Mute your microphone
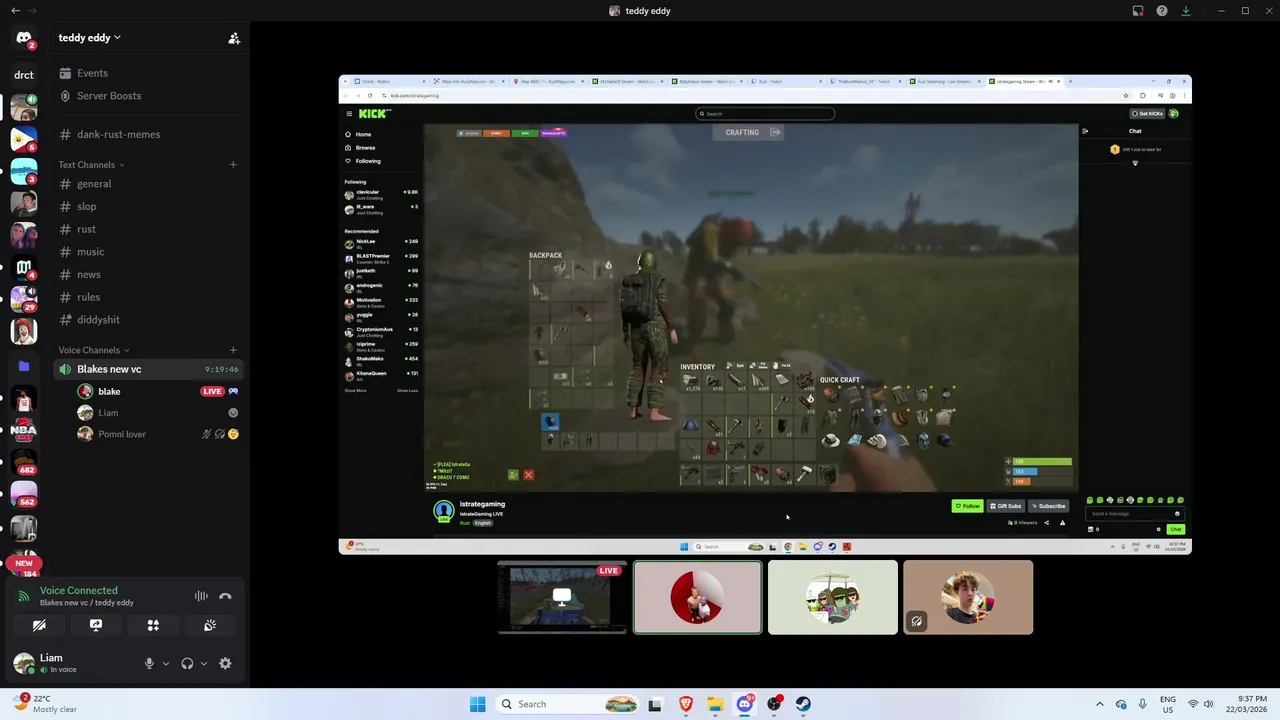Viewport: 1280px width, 720px height. coord(149,663)
